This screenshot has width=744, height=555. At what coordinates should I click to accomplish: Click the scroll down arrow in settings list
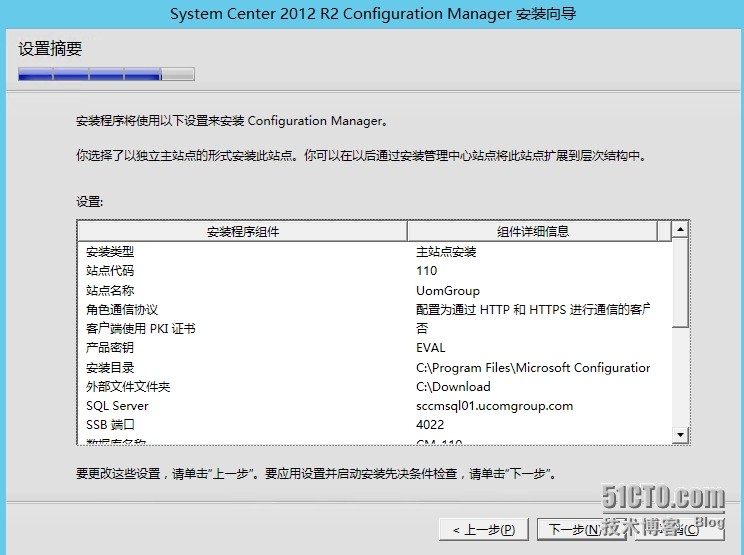coord(680,435)
